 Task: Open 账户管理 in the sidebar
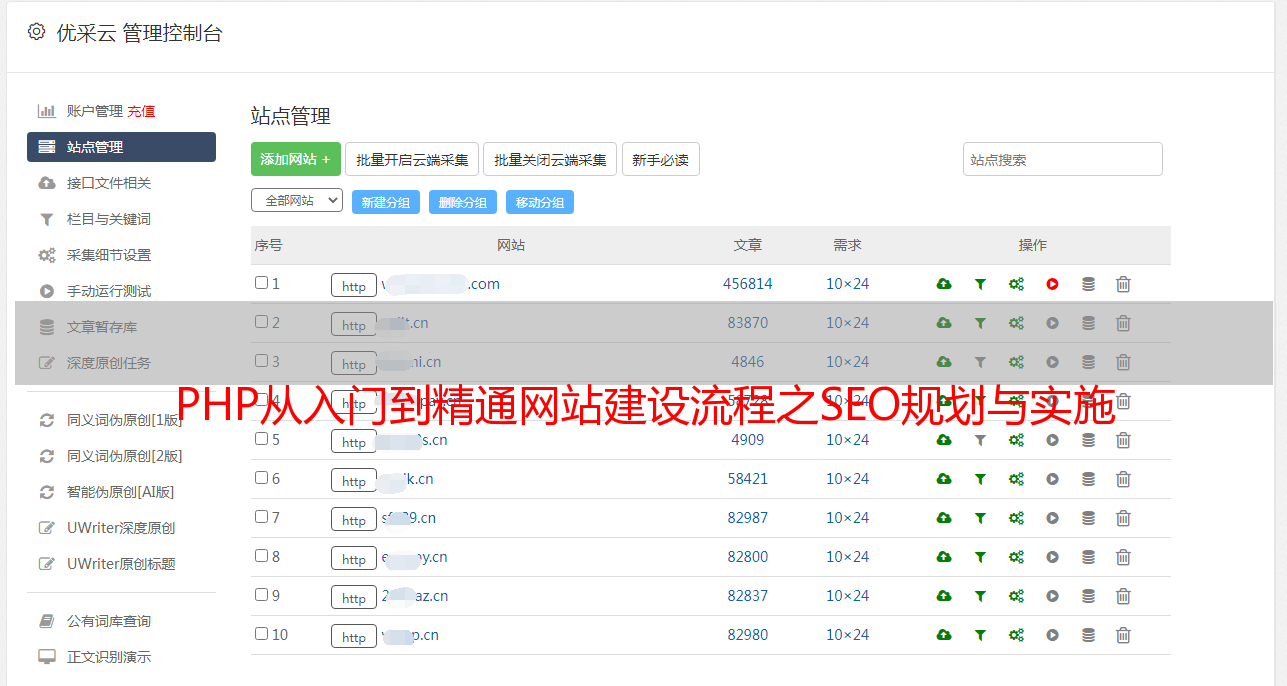[x=95, y=111]
